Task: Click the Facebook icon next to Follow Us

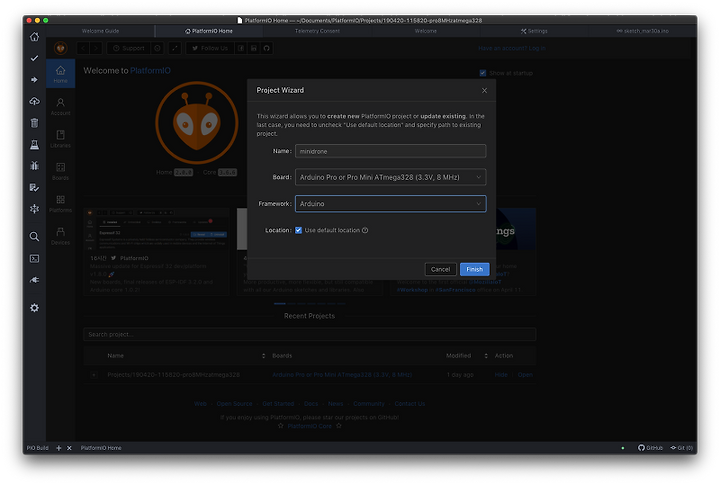Action: click(x=241, y=48)
